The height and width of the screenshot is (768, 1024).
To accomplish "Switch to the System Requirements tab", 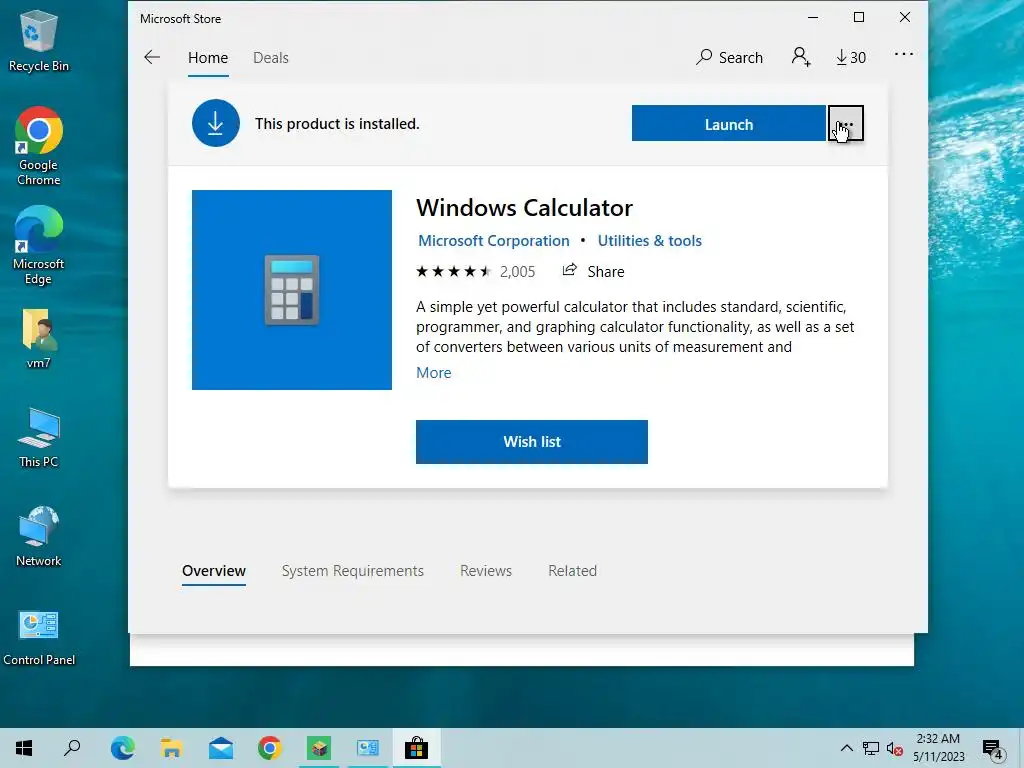I will click(x=353, y=571).
